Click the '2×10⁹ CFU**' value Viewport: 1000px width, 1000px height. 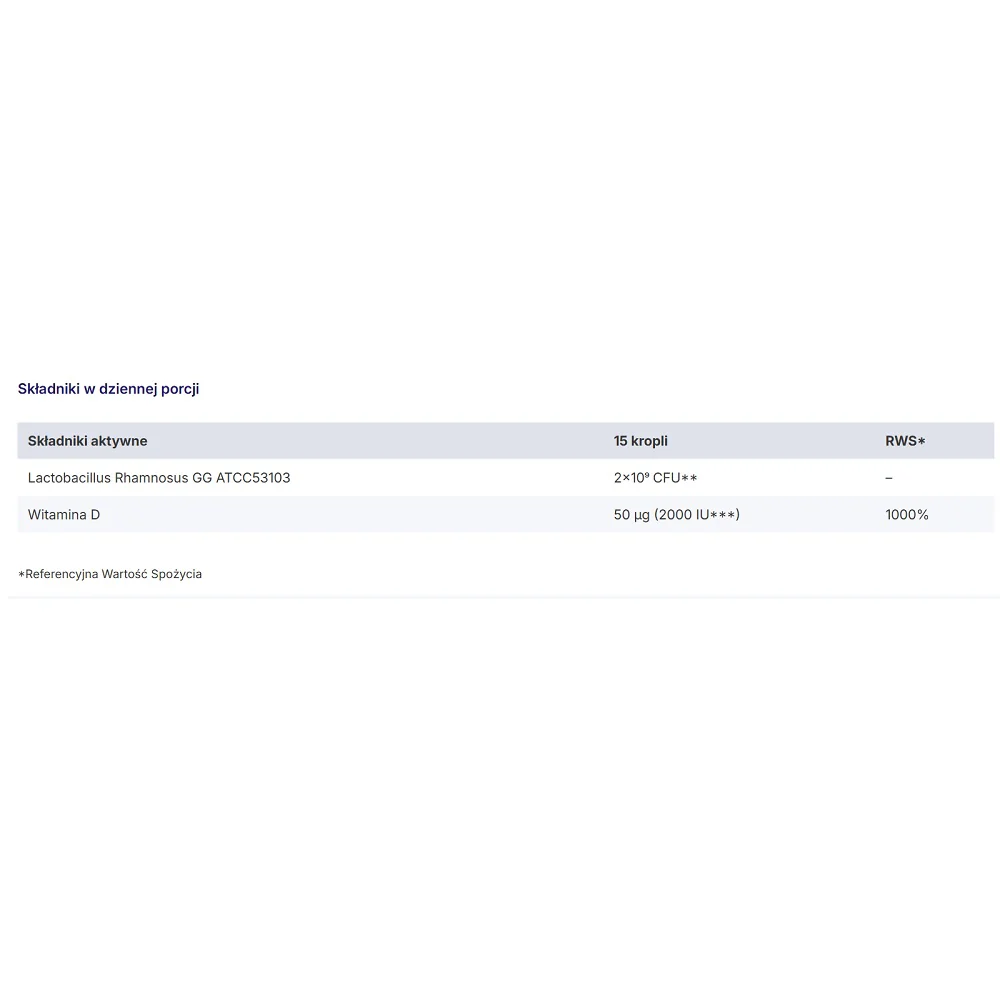coord(655,478)
